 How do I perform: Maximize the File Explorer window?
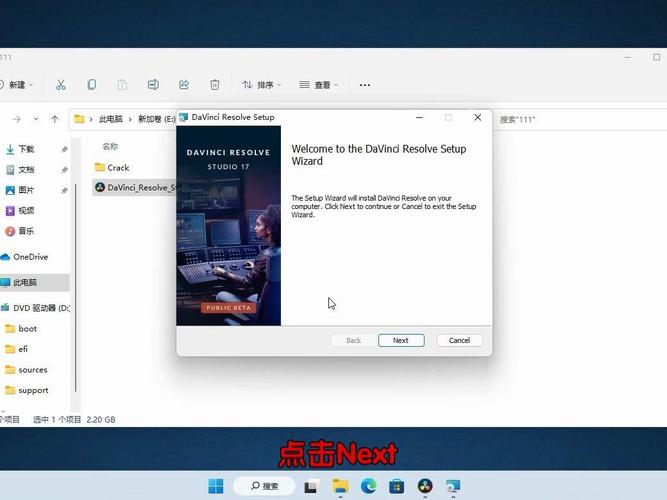657,57
